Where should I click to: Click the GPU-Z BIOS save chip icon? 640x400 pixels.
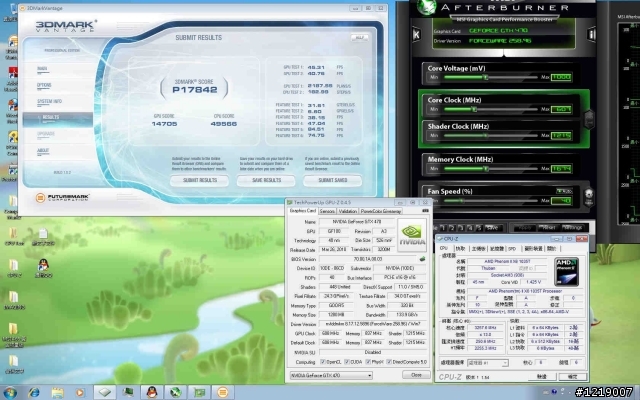(x=422, y=259)
